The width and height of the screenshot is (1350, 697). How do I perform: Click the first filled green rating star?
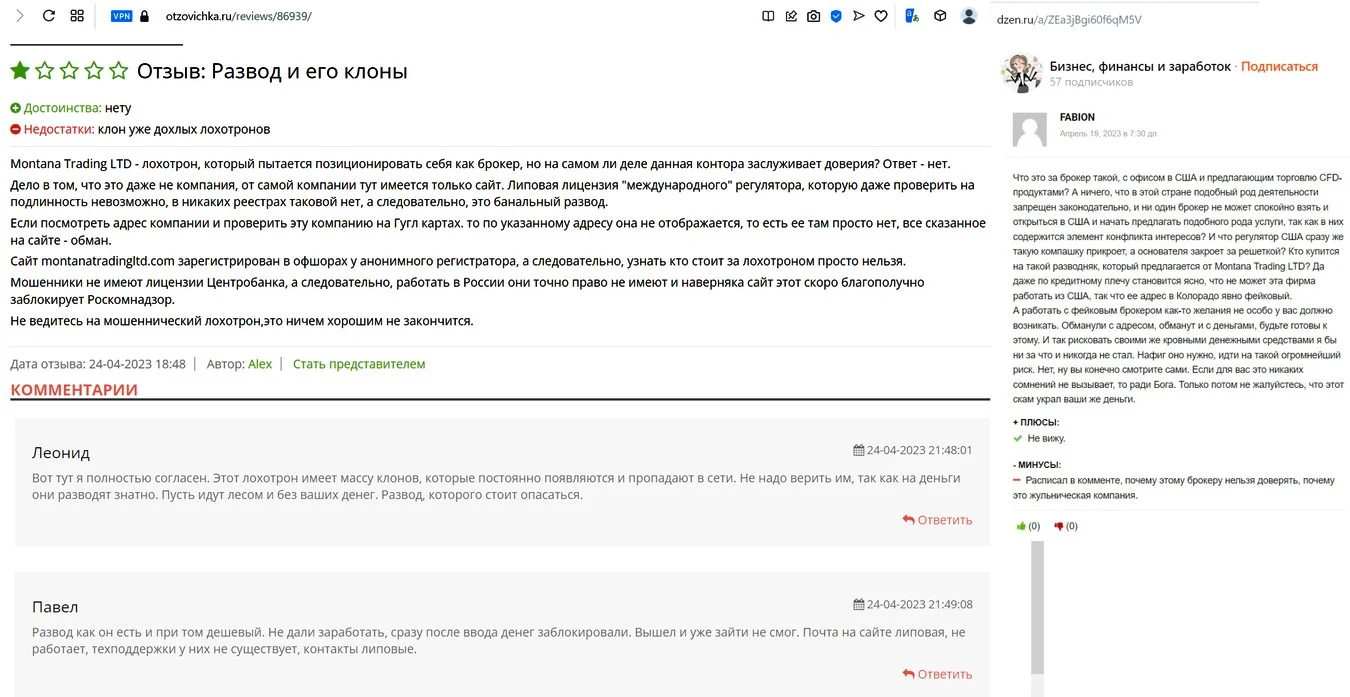click(x=20, y=71)
